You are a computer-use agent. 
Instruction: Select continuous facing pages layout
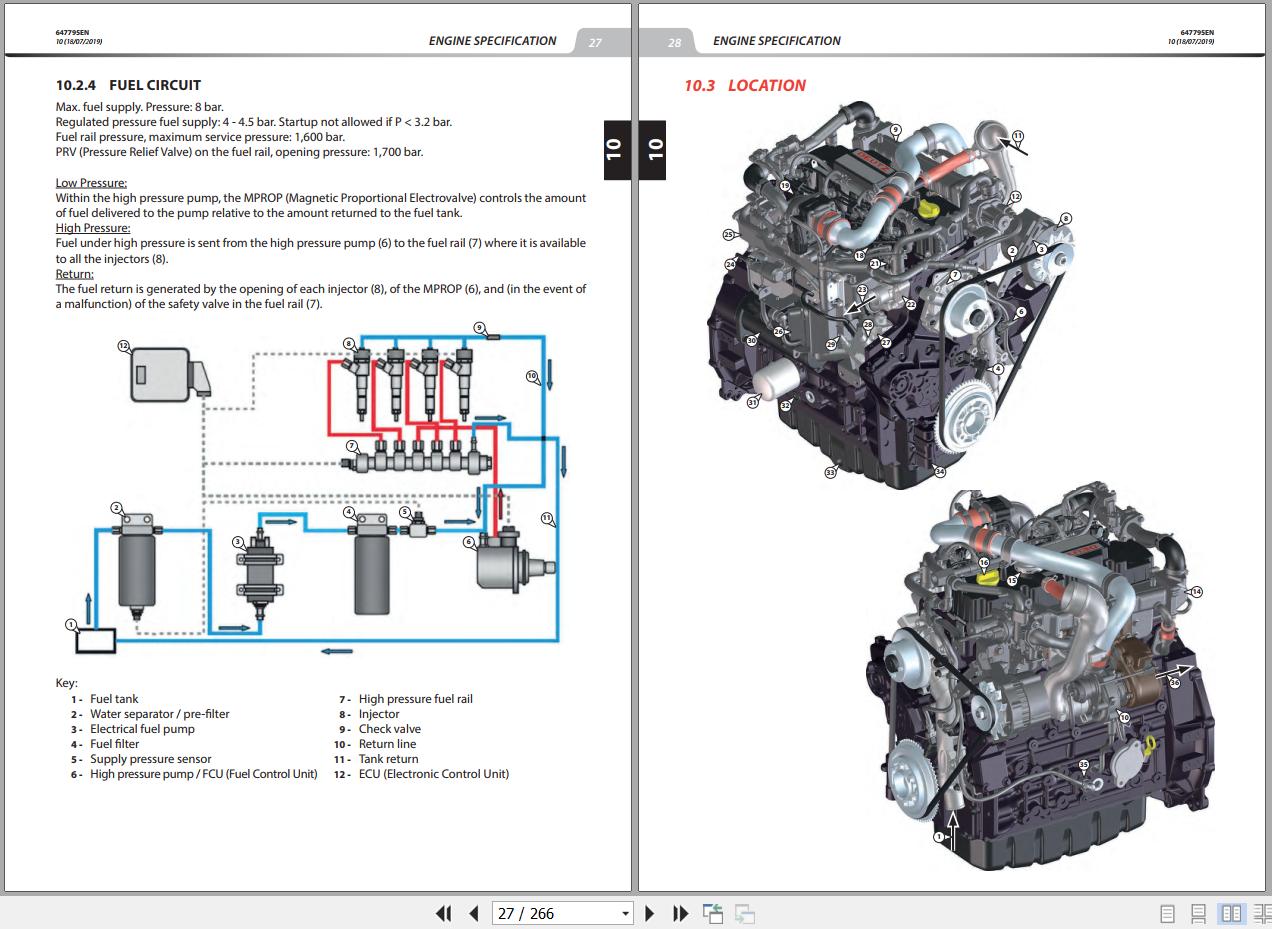1261,913
